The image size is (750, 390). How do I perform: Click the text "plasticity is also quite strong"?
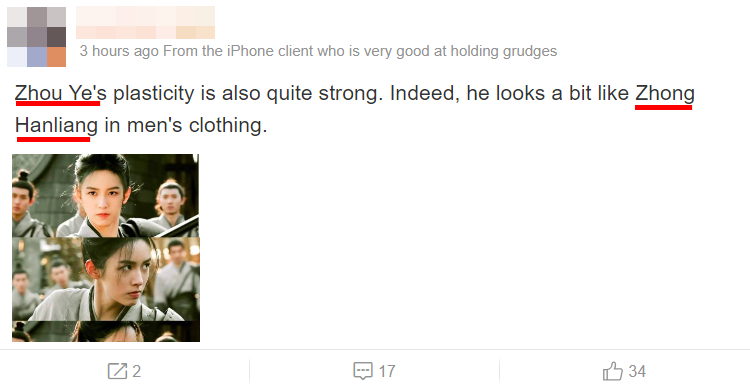coord(248,93)
